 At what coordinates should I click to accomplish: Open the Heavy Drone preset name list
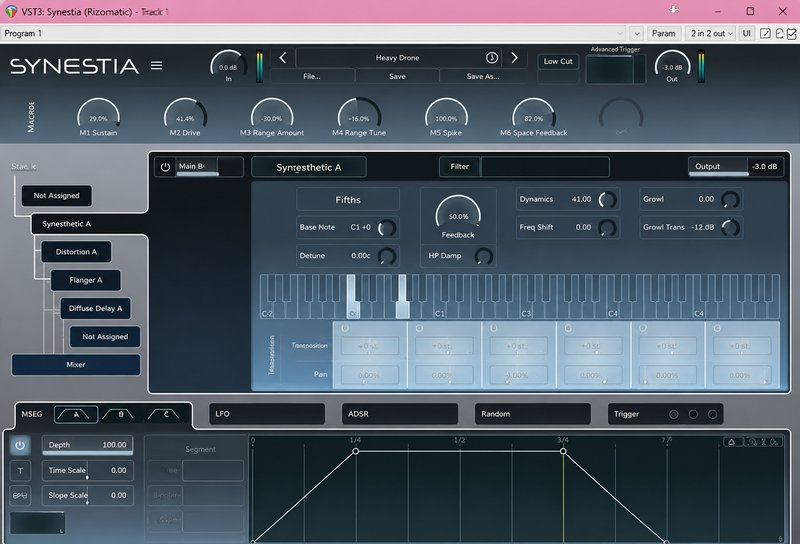pos(397,58)
